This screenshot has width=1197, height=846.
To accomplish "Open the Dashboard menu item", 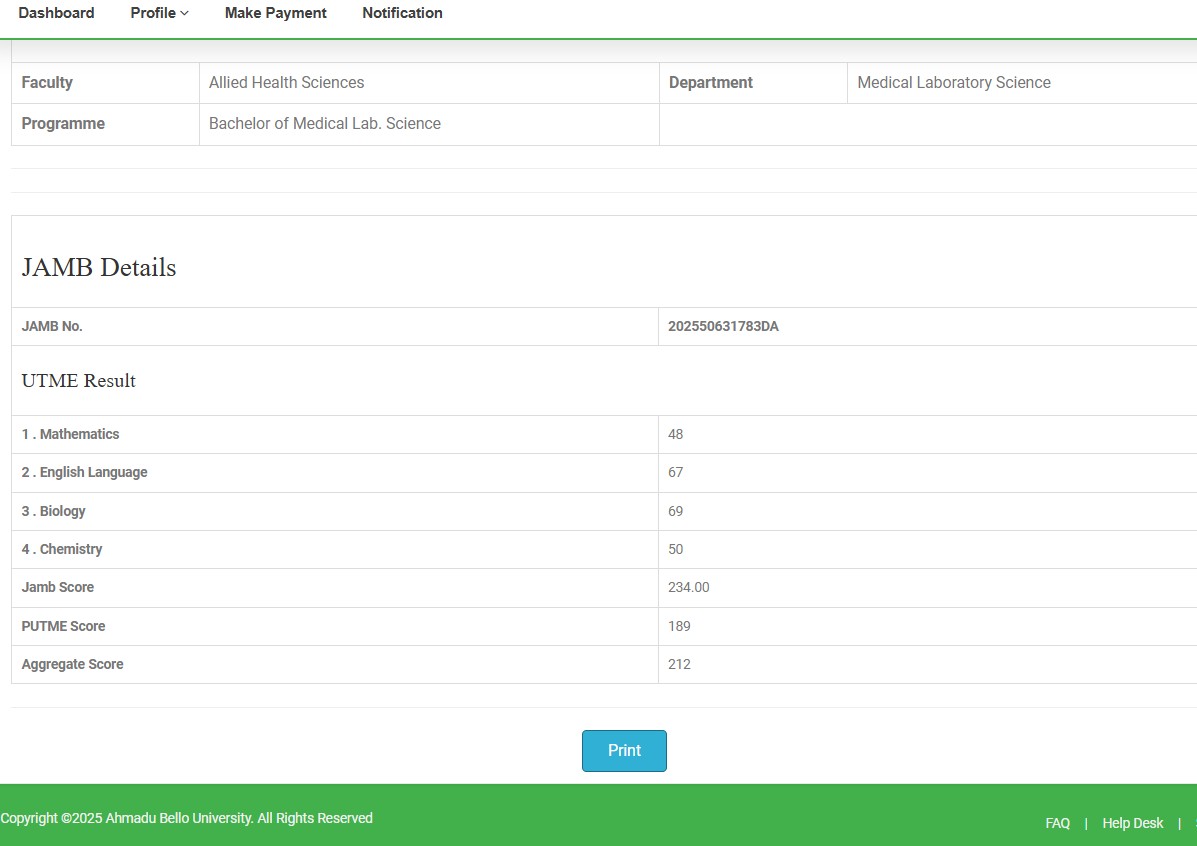I will pyautogui.click(x=56, y=13).
